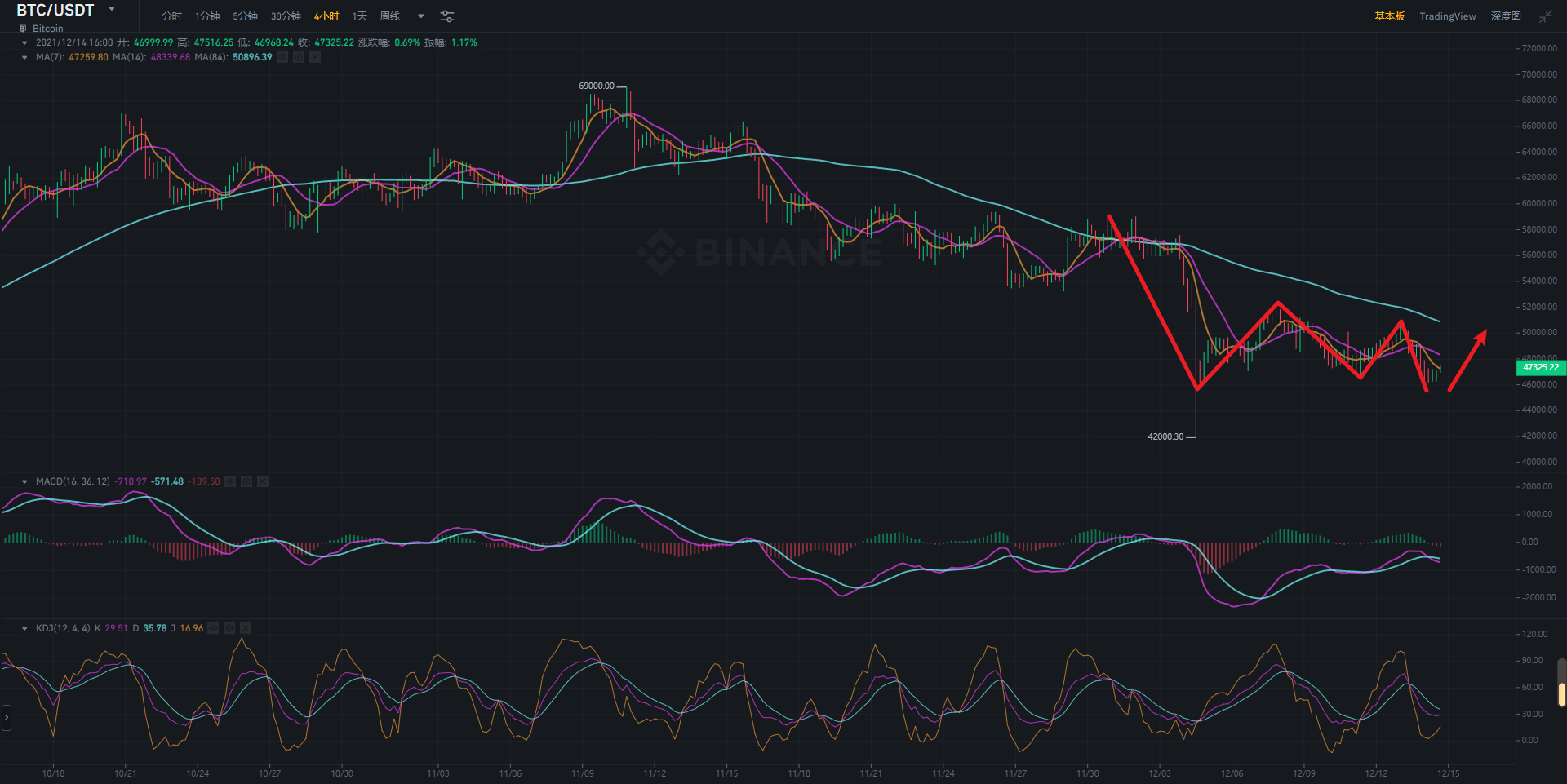Open KDJ indicator settings gear

[x=229, y=628]
